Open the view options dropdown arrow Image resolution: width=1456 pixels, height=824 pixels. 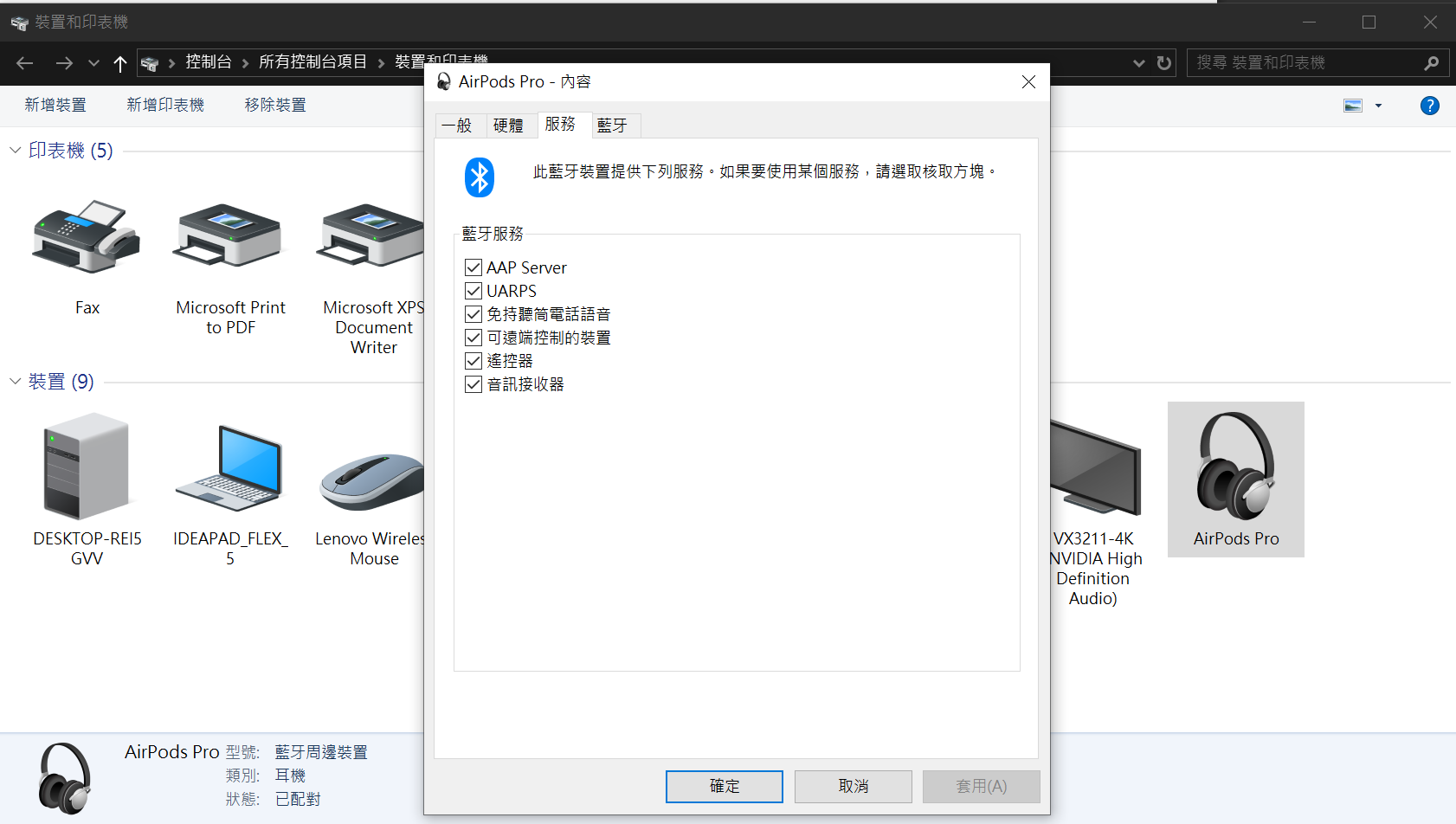click(x=1378, y=106)
